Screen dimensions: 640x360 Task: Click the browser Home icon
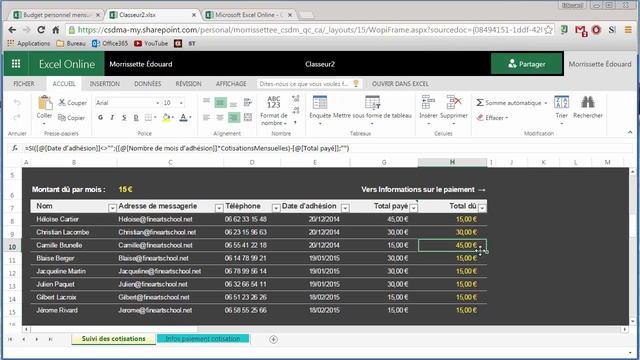[x=56, y=30]
